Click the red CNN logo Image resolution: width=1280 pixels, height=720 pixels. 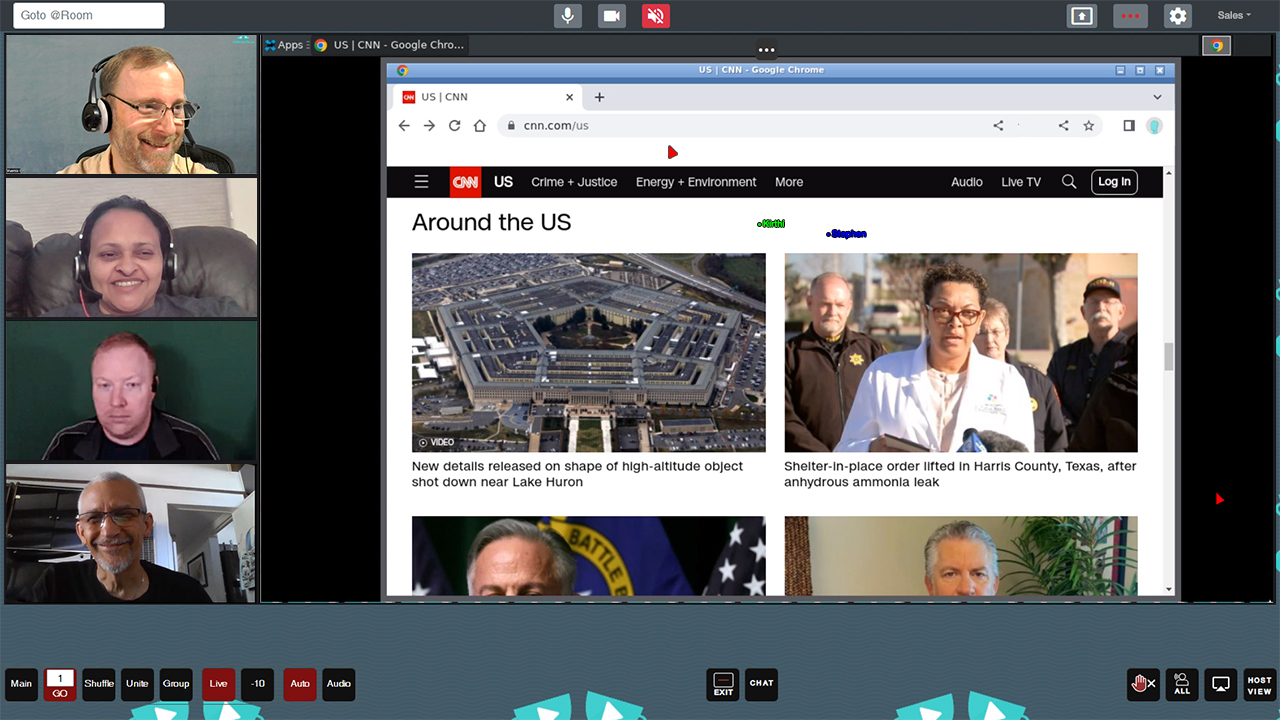pyautogui.click(x=465, y=182)
